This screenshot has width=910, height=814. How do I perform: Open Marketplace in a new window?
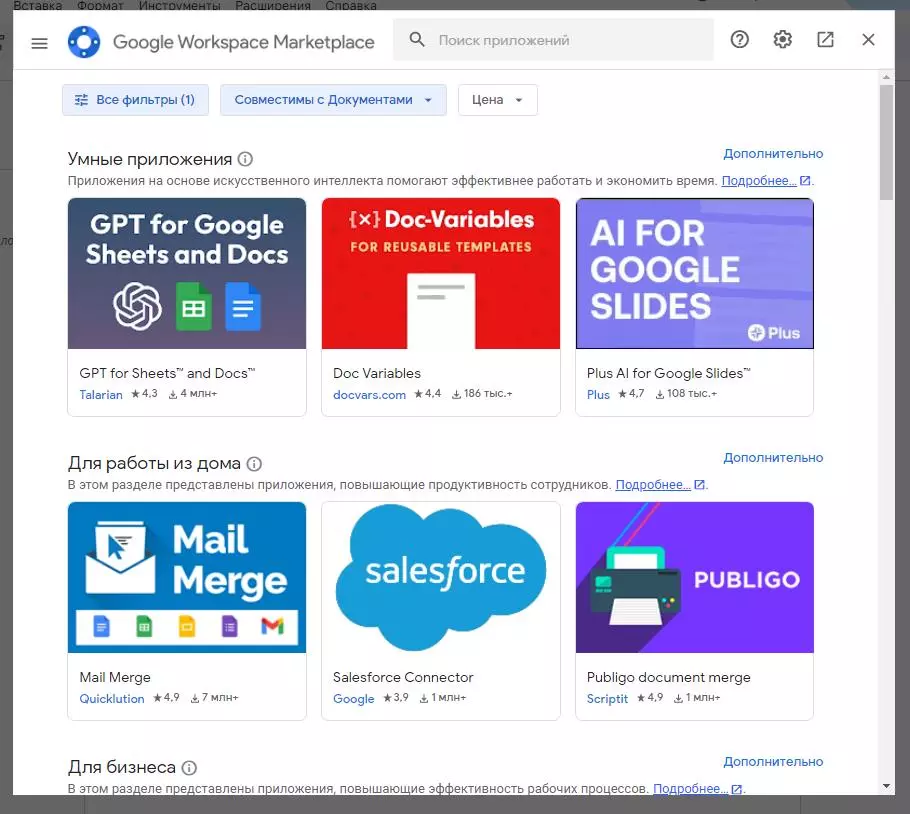pyautogui.click(x=825, y=40)
